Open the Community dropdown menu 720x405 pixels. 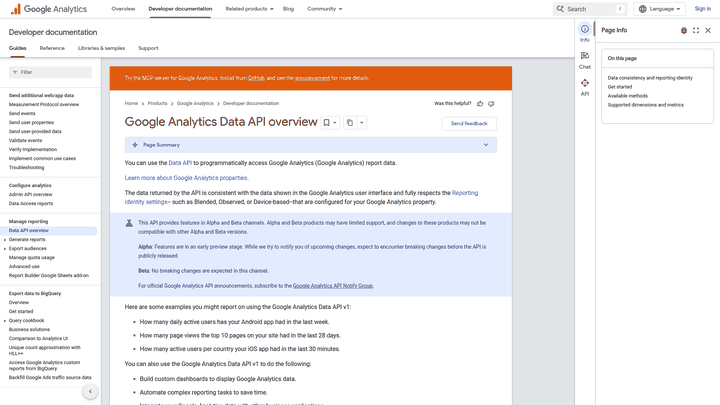point(325,9)
